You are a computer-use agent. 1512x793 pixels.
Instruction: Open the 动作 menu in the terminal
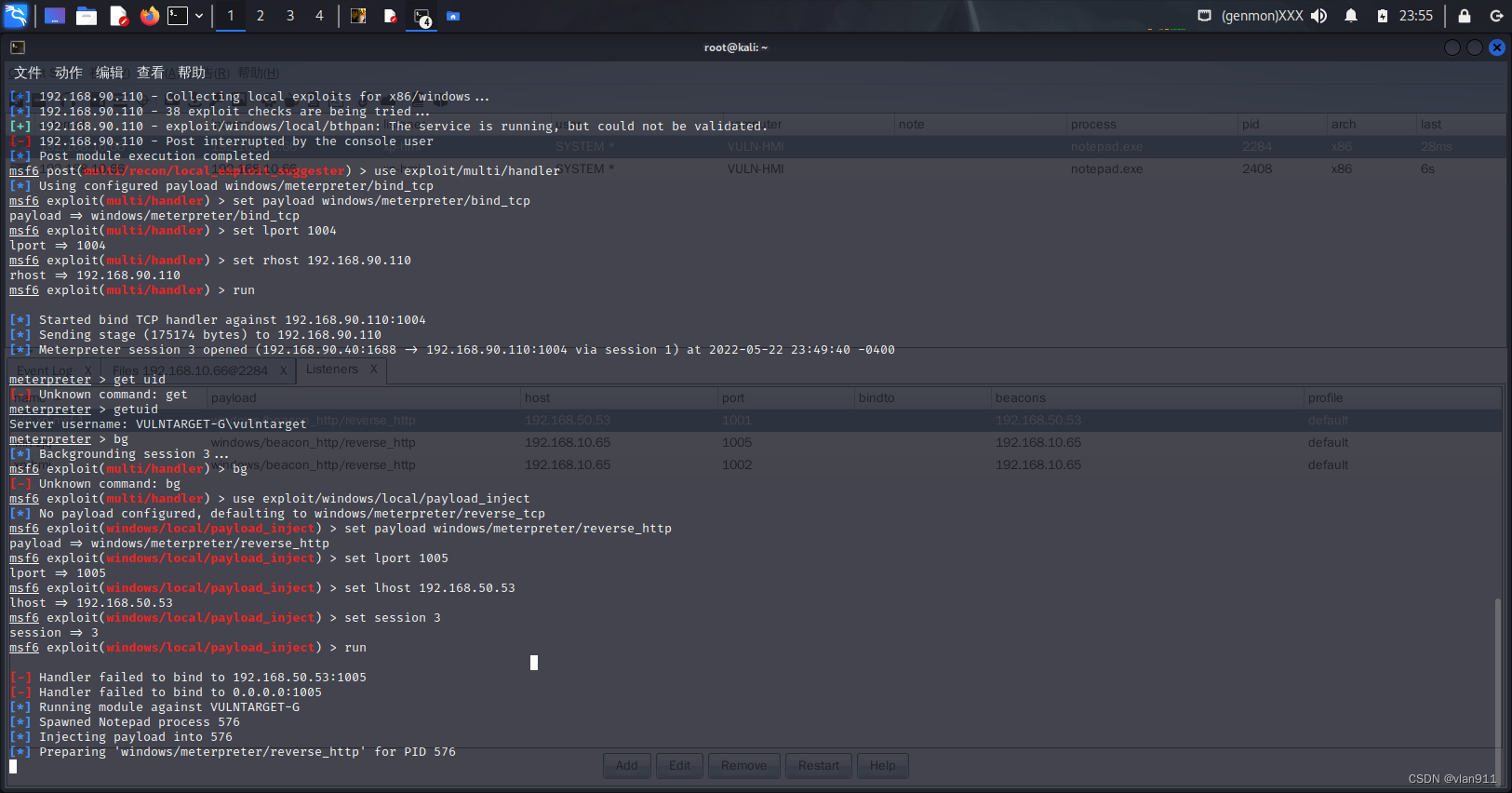coord(69,73)
